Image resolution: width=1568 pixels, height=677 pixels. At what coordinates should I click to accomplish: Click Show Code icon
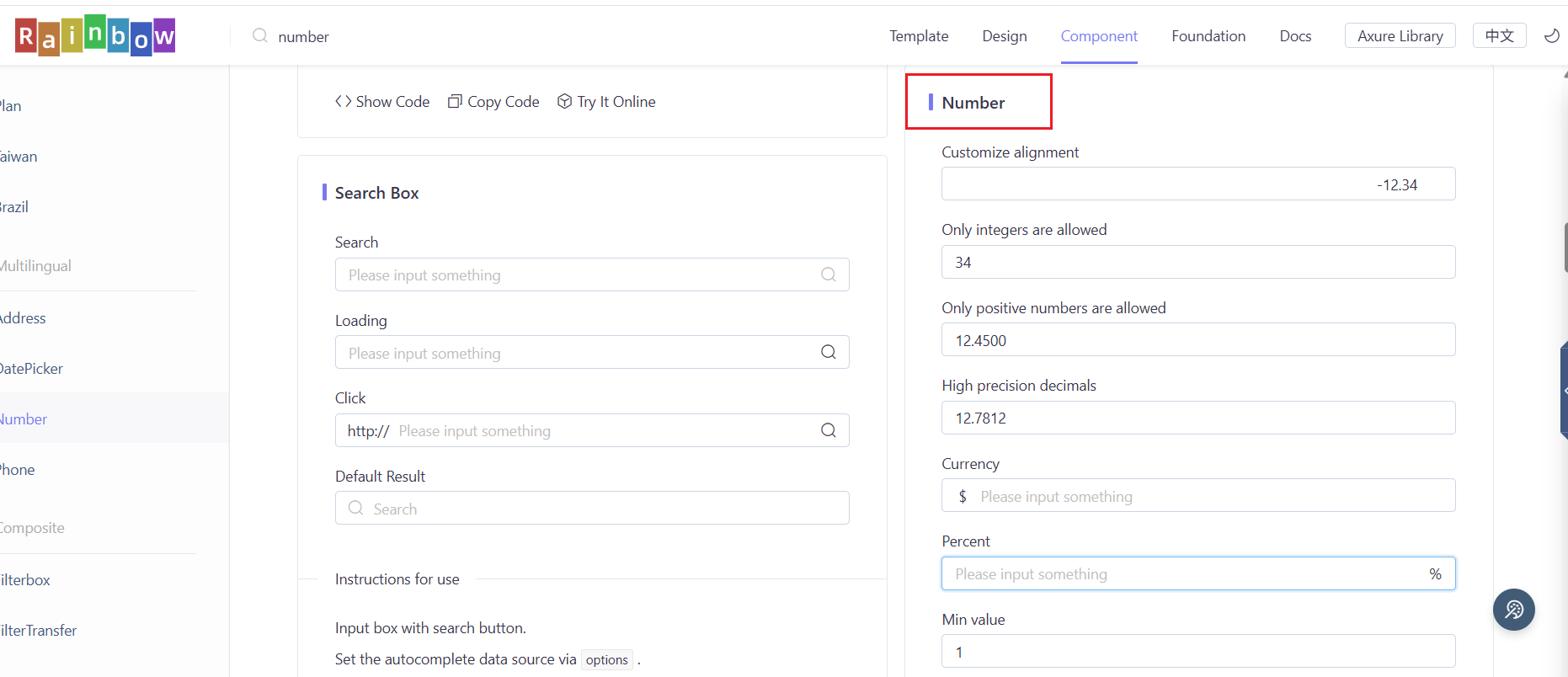click(x=344, y=102)
